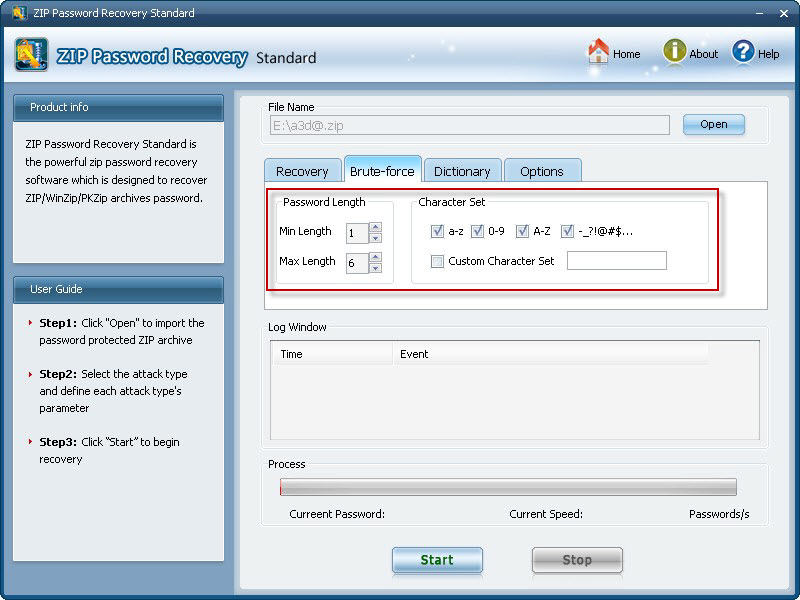Viewport: 800px width, 600px height.
Task: Increase Max Length with up arrow
Action: [376, 257]
